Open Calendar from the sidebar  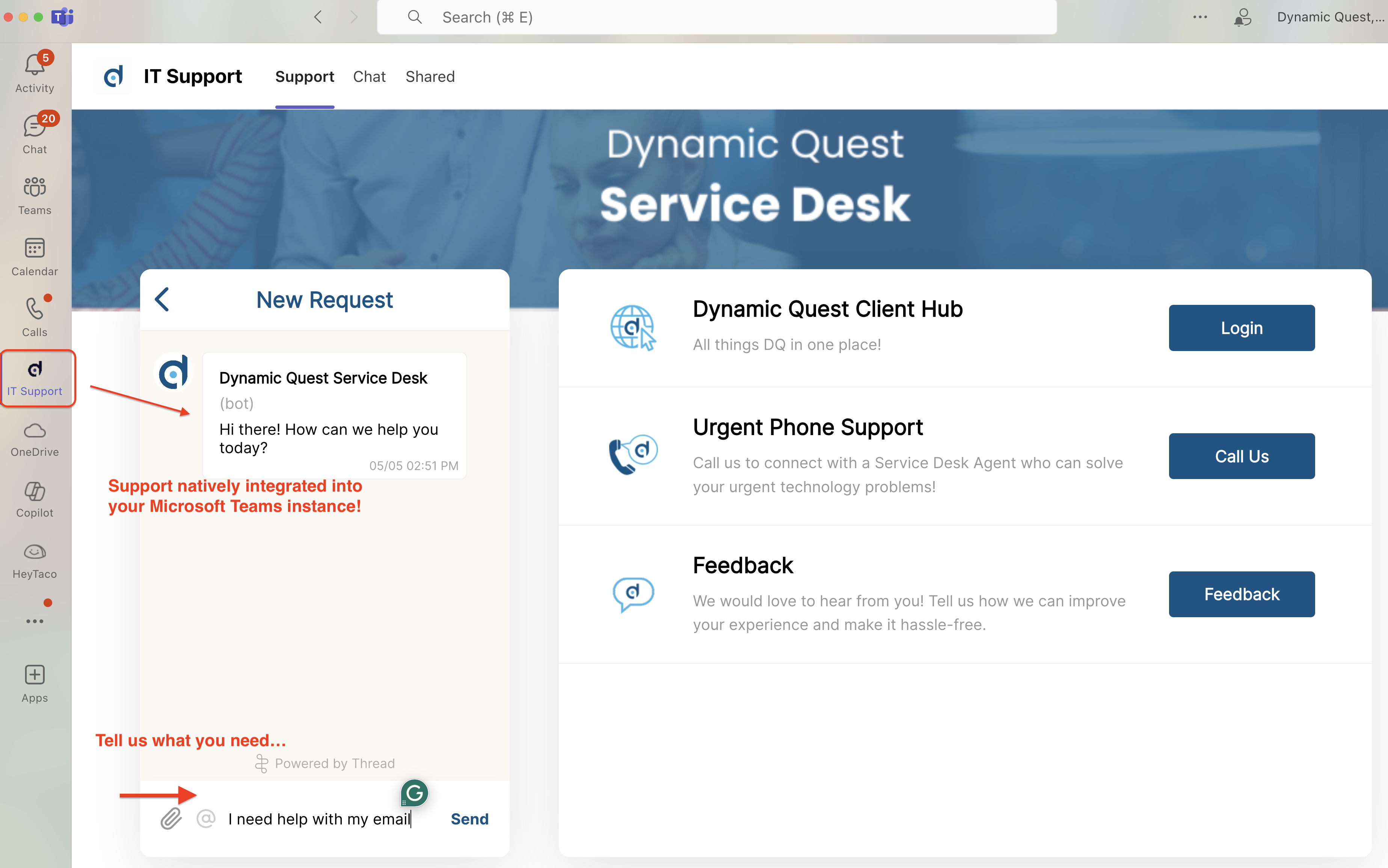point(35,257)
